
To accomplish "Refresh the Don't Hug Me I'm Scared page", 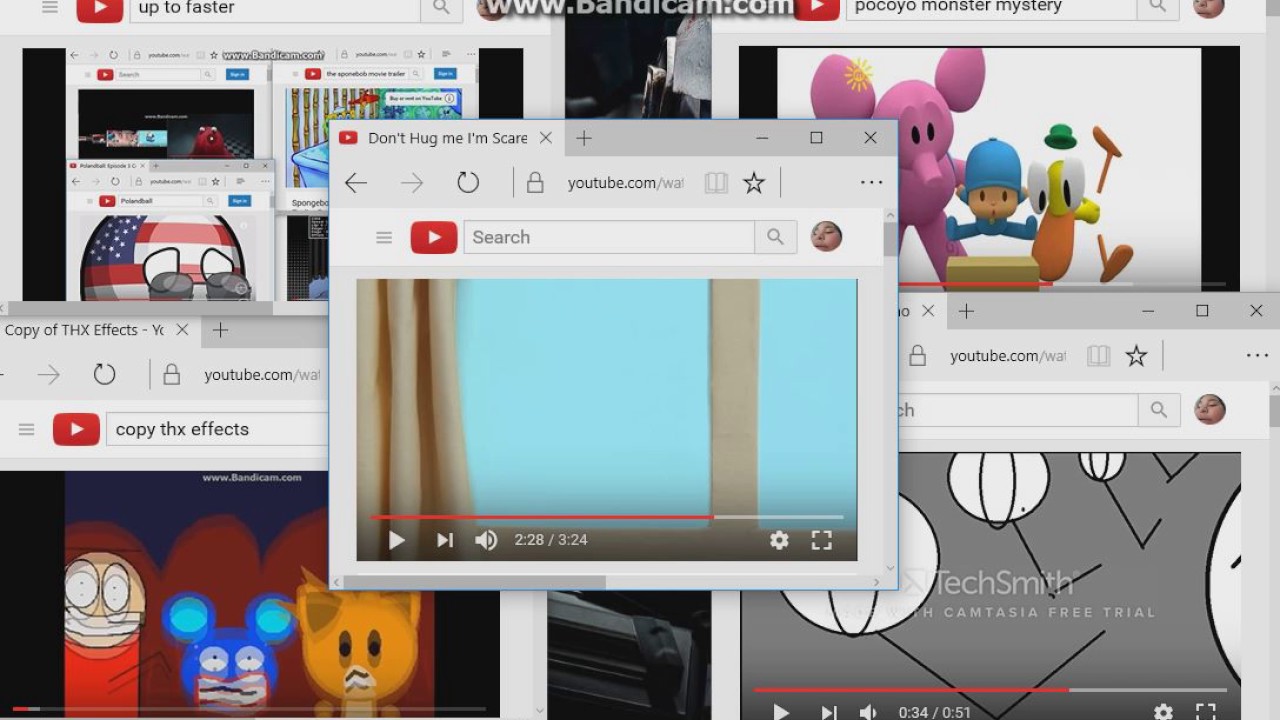I will pyautogui.click(x=468, y=182).
